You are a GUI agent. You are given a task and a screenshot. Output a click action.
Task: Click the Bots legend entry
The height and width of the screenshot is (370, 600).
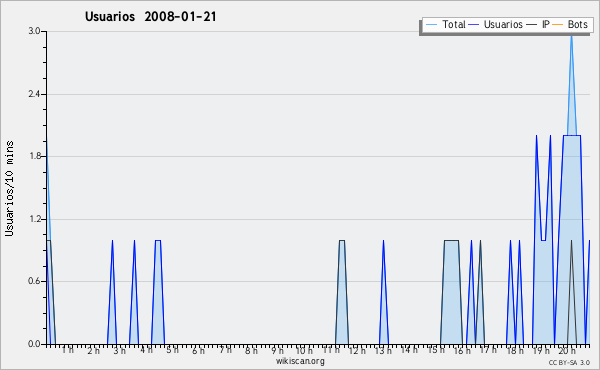pyautogui.click(x=570, y=24)
